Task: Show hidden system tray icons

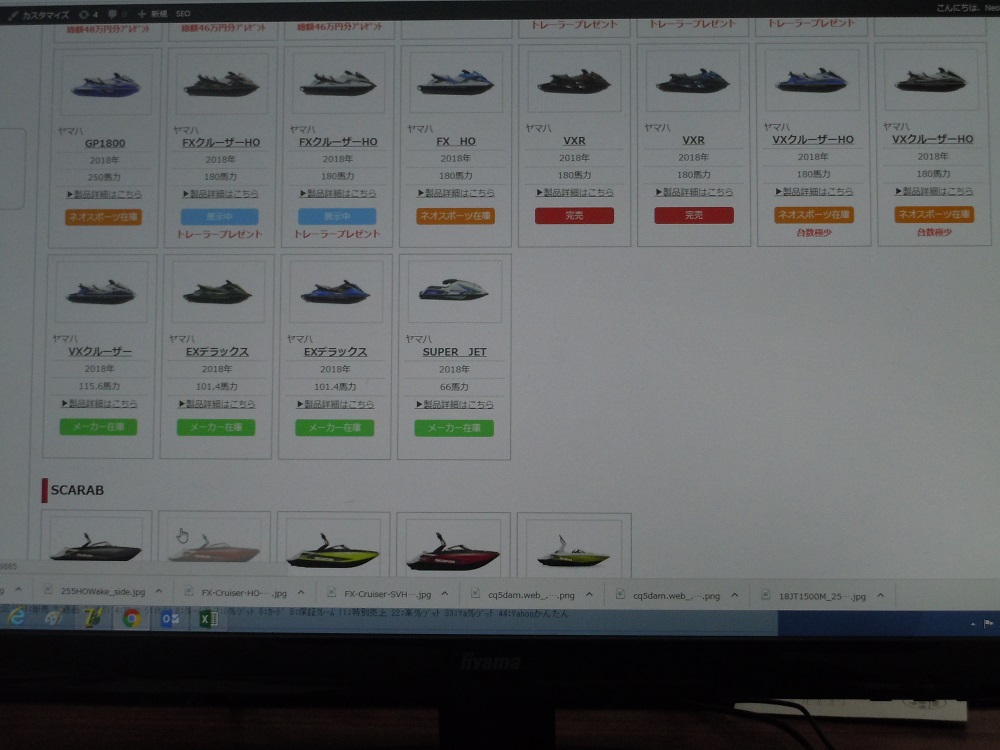Action: (x=973, y=624)
